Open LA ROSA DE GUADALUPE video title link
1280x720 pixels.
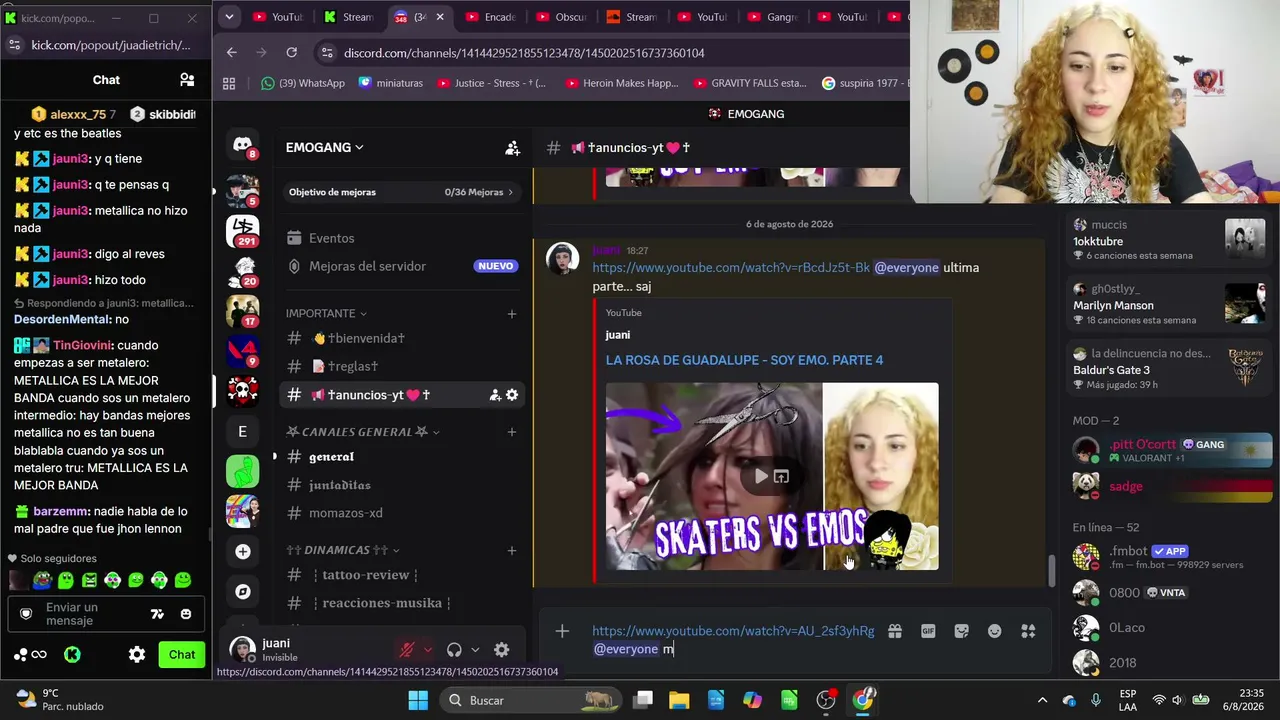pos(744,360)
